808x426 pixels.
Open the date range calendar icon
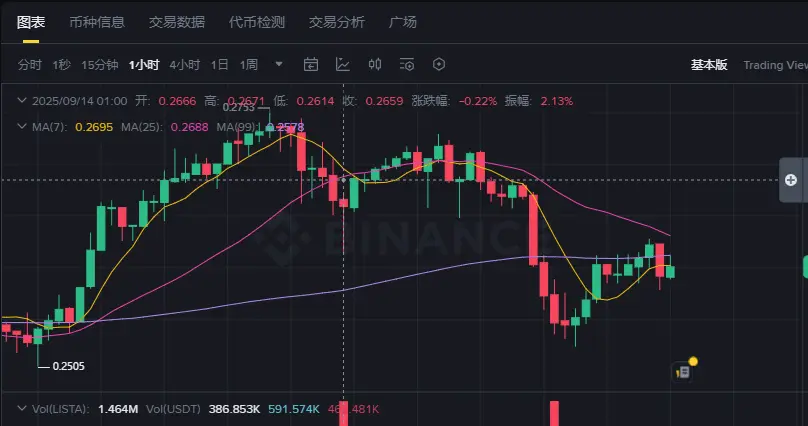click(x=310, y=65)
